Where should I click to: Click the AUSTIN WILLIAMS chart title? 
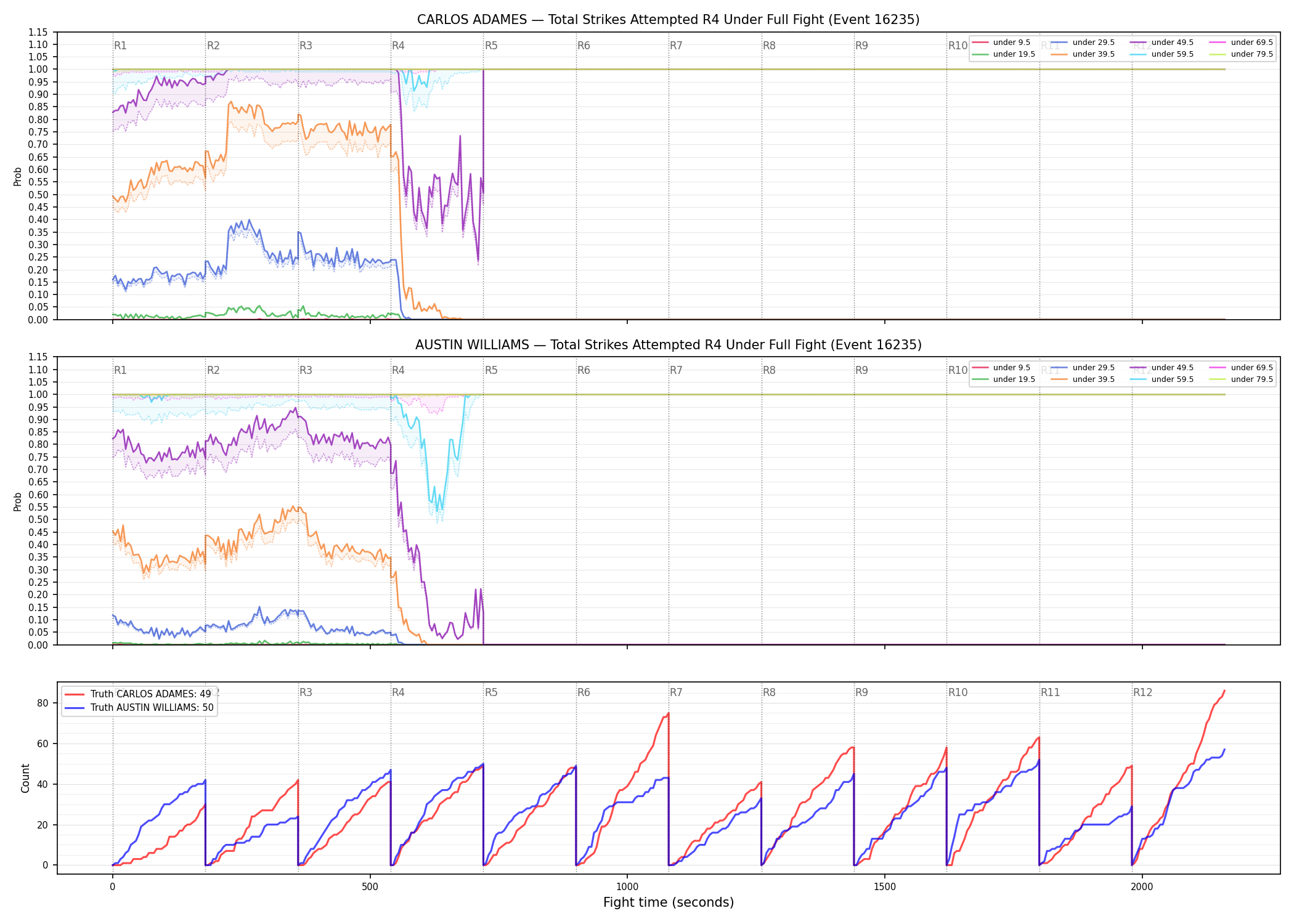[668, 345]
